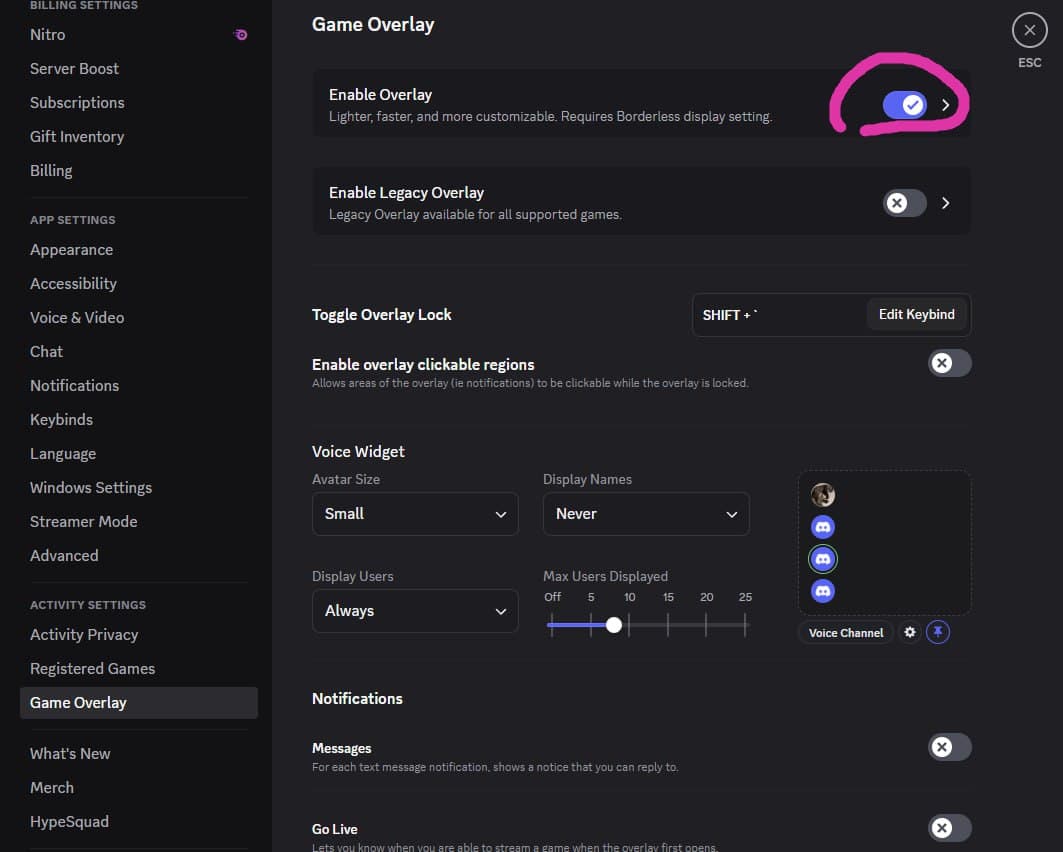The image size is (1063, 852).
Task: Enable overlay clickable regions switch
Action: (x=949, y=363)
